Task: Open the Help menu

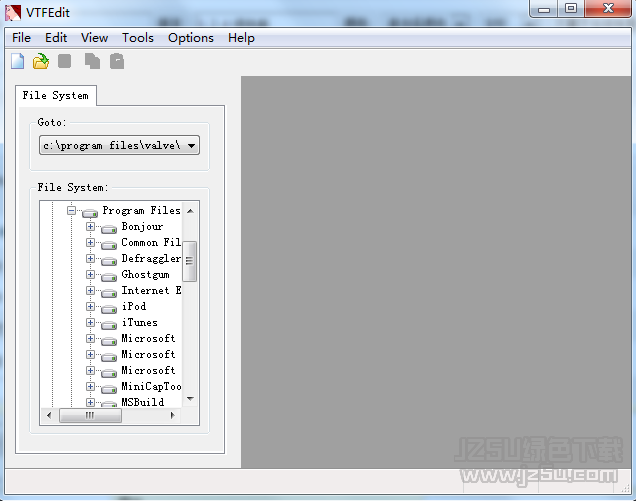Action: pyautogui.click(x=241, y=38)
